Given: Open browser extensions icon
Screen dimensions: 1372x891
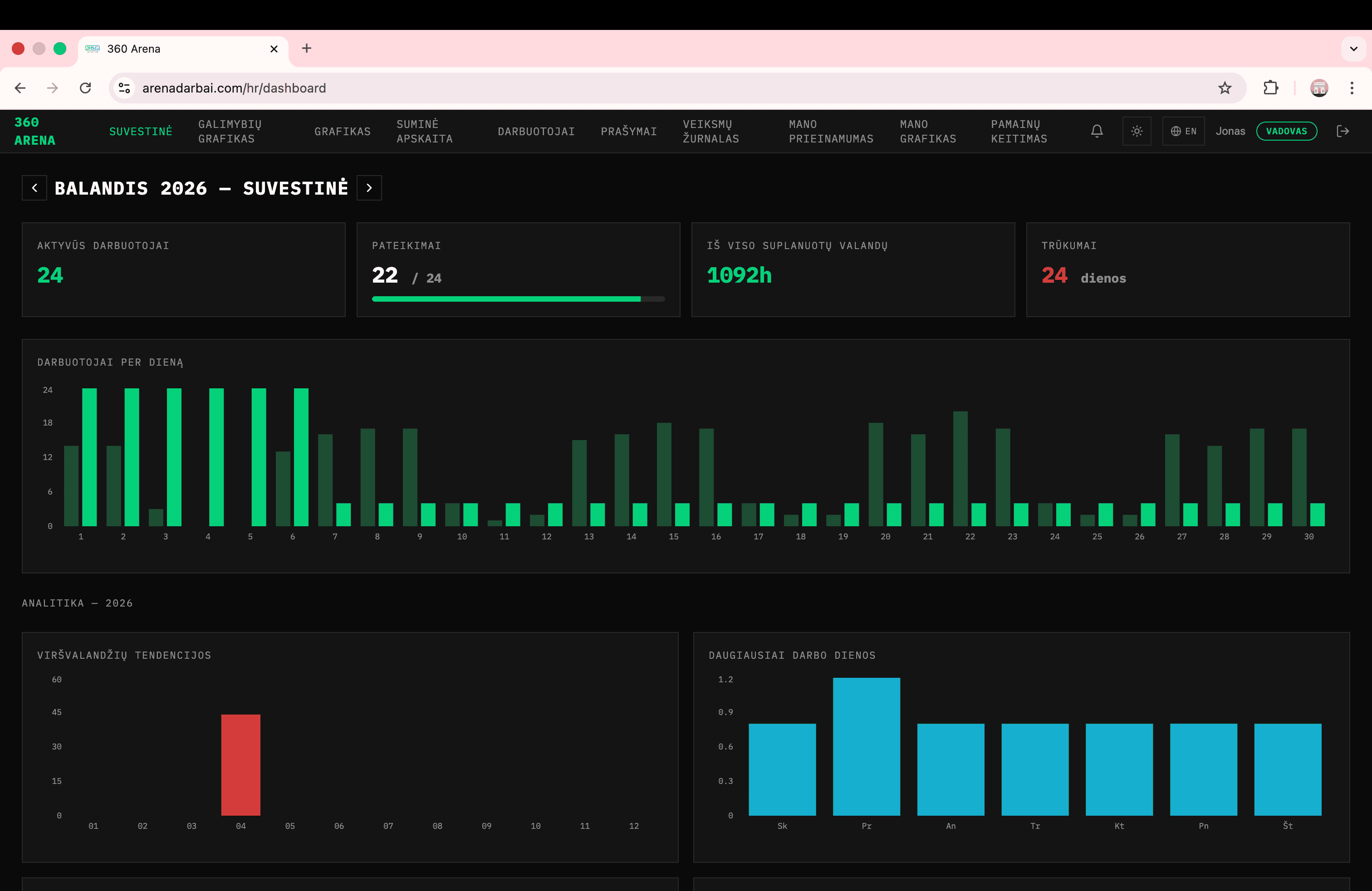Looking at the screenshot, I should pos(1270,88).
